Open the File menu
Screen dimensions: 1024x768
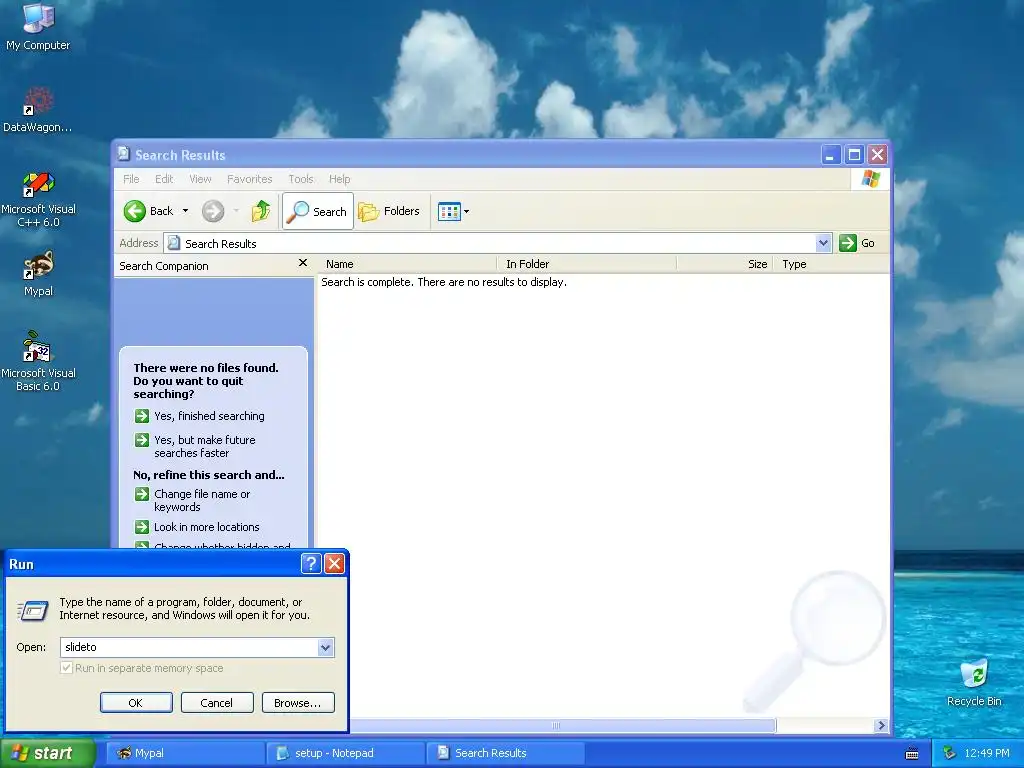coord(131,179)
